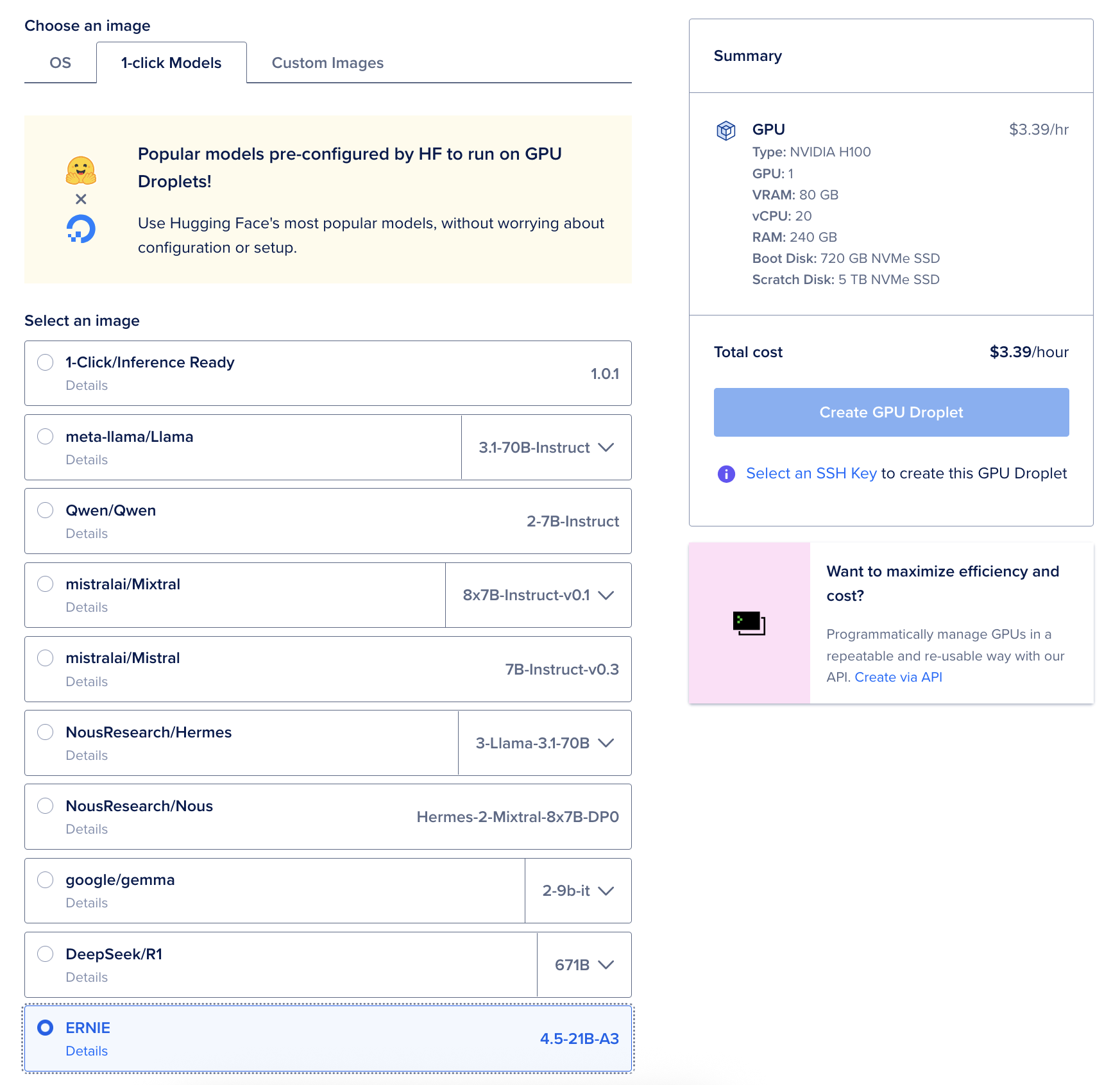The image size is (1120, 1085).
Task: Click the vCPU: 20 line
Action: pyautogui.click(x=781, y=216)
